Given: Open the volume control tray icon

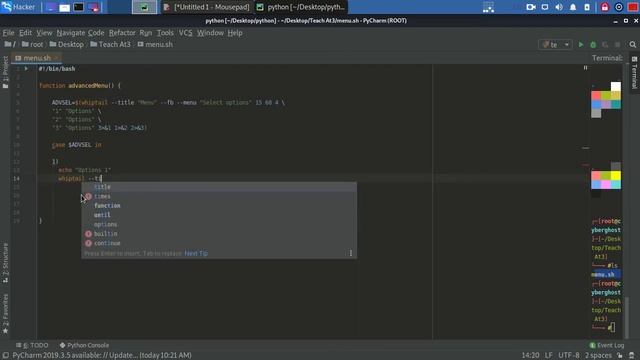Looking at the screenshot, I should (x=559, y=7).
